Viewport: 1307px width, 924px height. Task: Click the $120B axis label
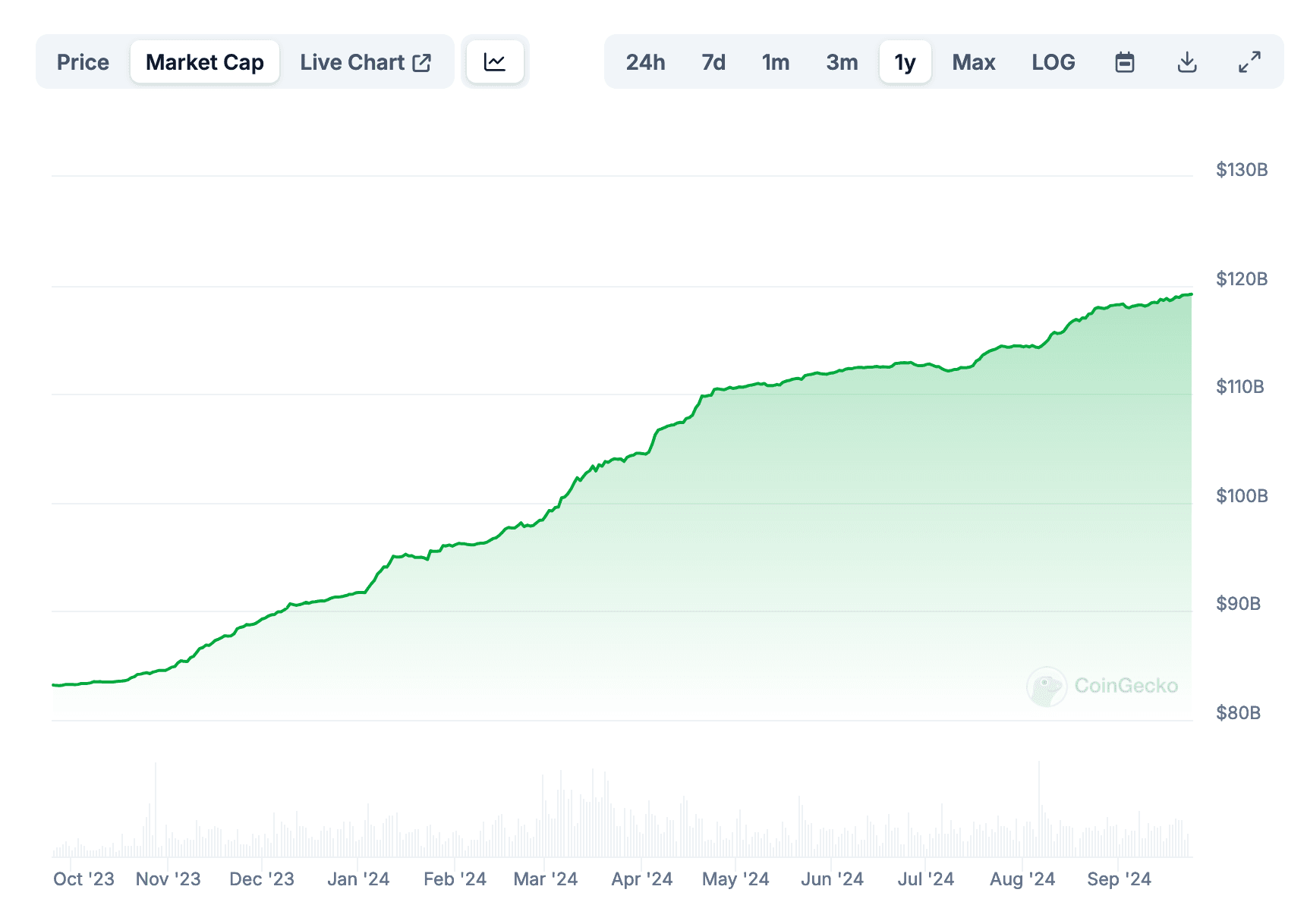pos(1242,279)
